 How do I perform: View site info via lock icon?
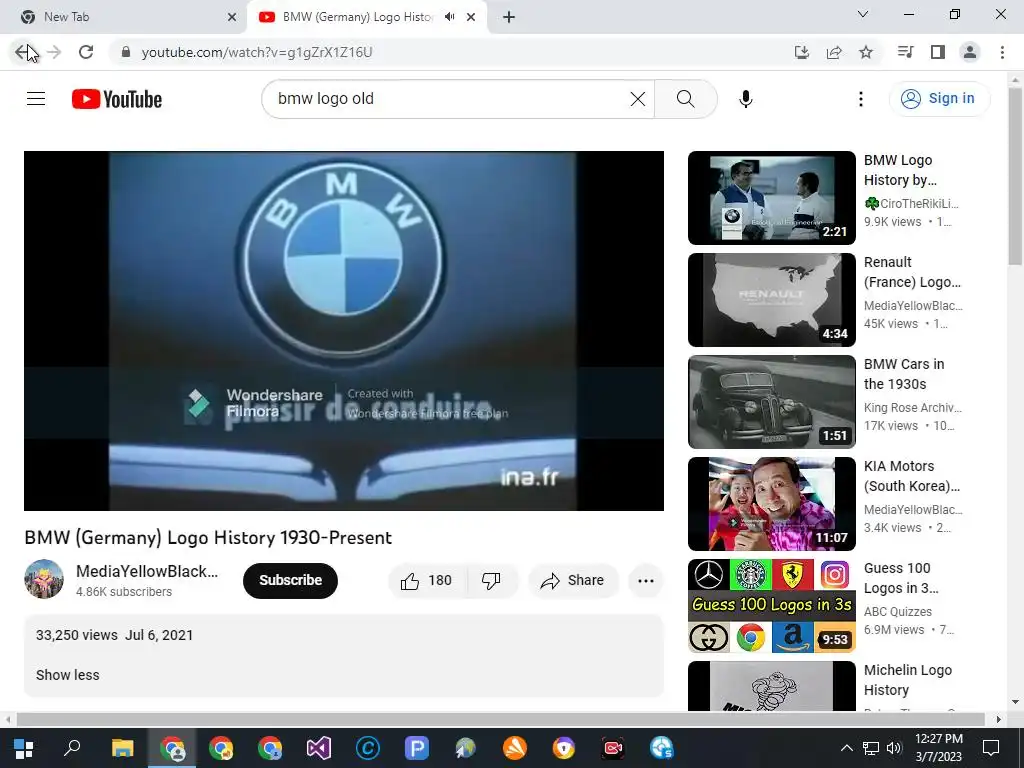pyautogui.click(x=126, y=52)
